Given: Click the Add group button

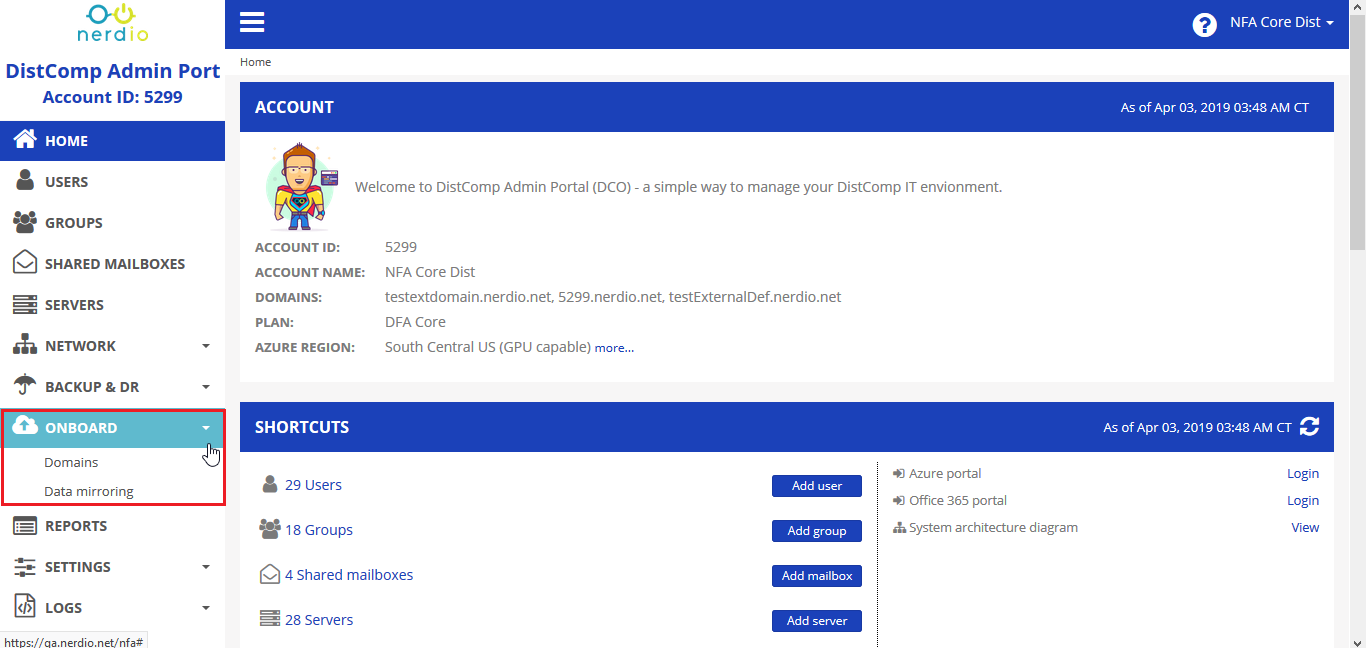Looking at the screenshot, I should [817, 531].
